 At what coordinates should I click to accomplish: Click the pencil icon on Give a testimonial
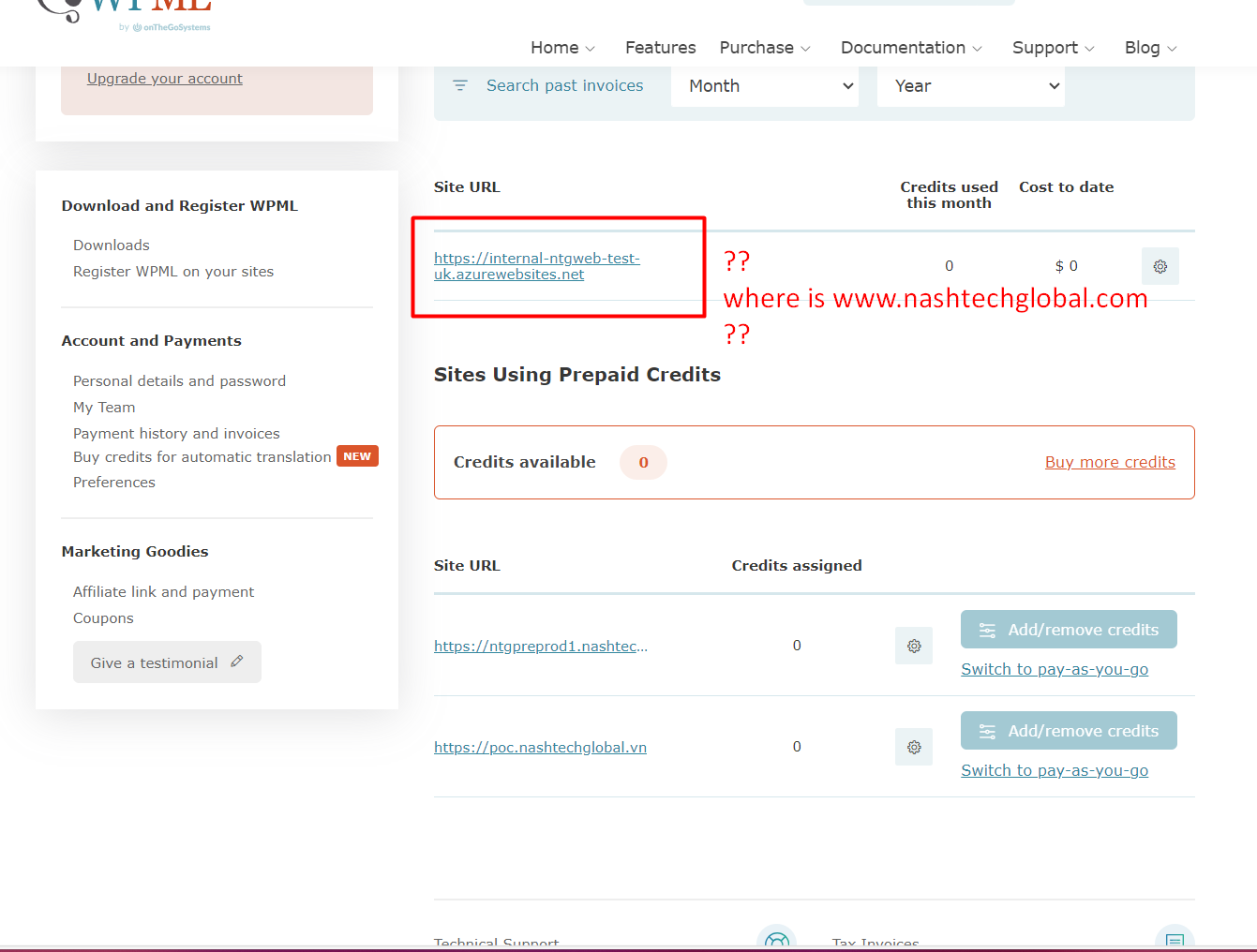point(237,662)
